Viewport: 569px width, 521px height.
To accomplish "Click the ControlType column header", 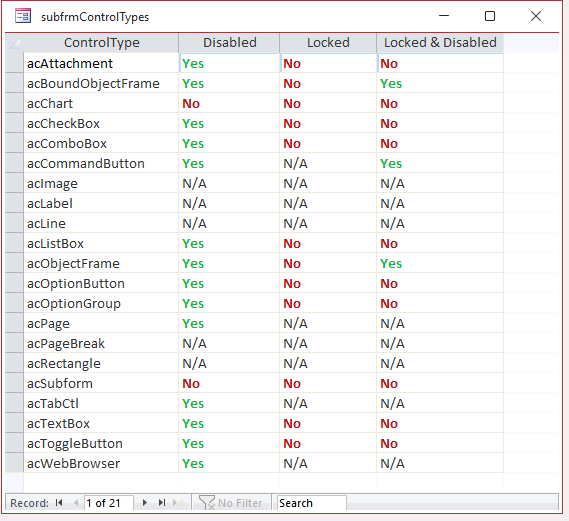I will coord(101,43).
